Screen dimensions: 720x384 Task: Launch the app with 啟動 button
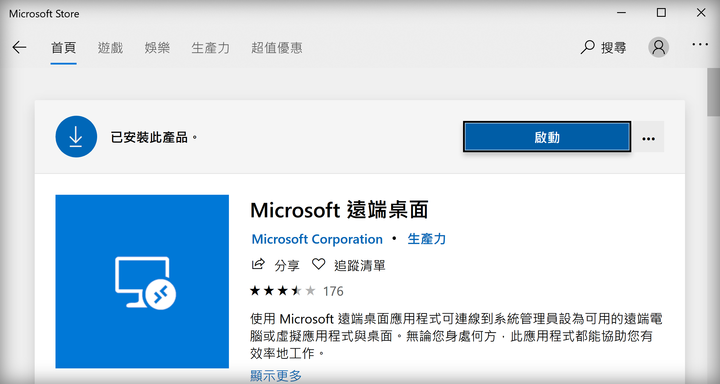pyautogui.click(x=547, y=137)
